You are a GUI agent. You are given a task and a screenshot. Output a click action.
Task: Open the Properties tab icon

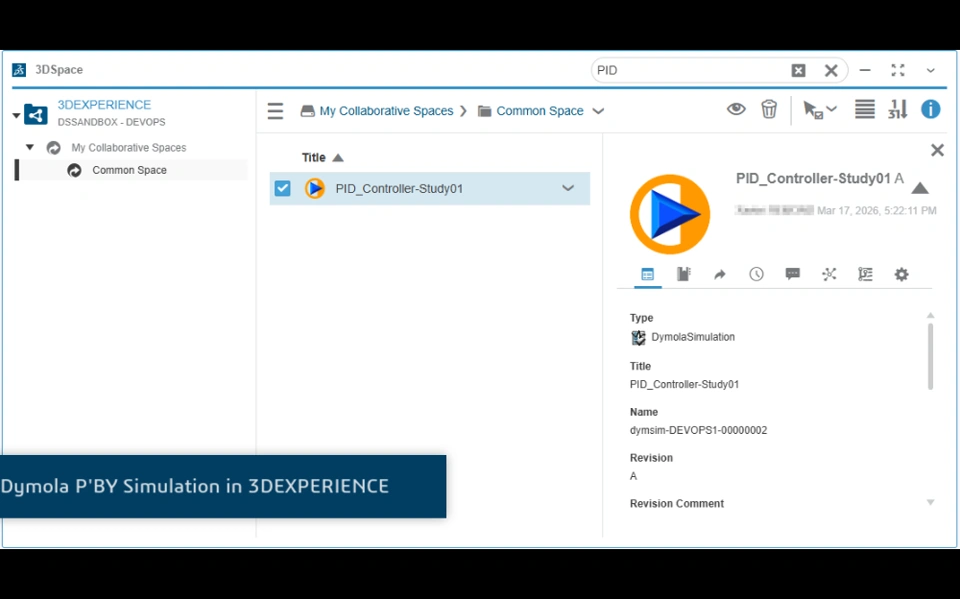point(647,274)
